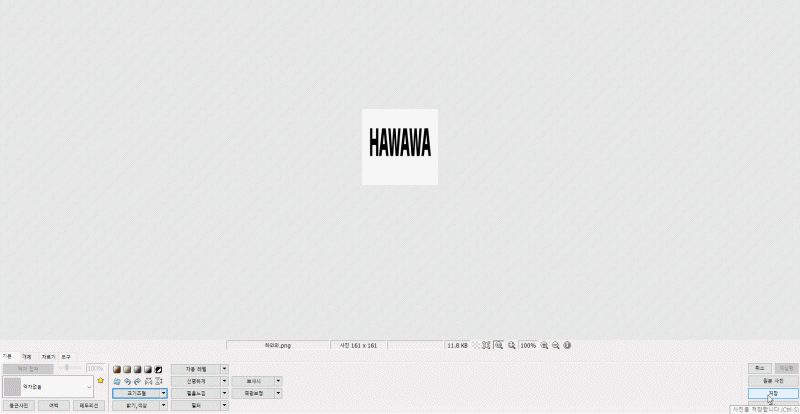Click the 선명하게 sharpen button

click(x=196, y=381)
